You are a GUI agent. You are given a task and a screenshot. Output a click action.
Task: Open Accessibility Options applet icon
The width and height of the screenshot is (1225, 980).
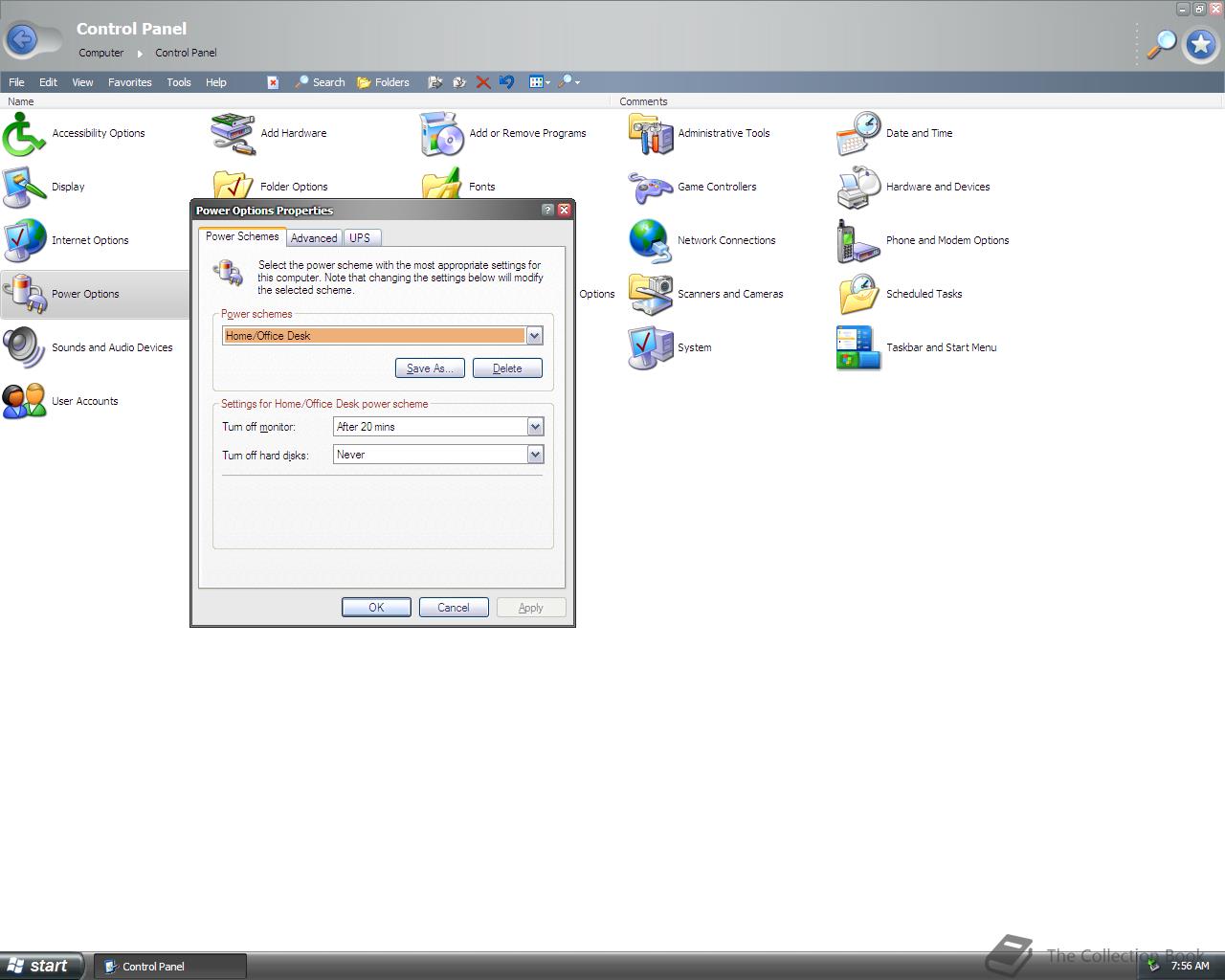coord(24,133)
